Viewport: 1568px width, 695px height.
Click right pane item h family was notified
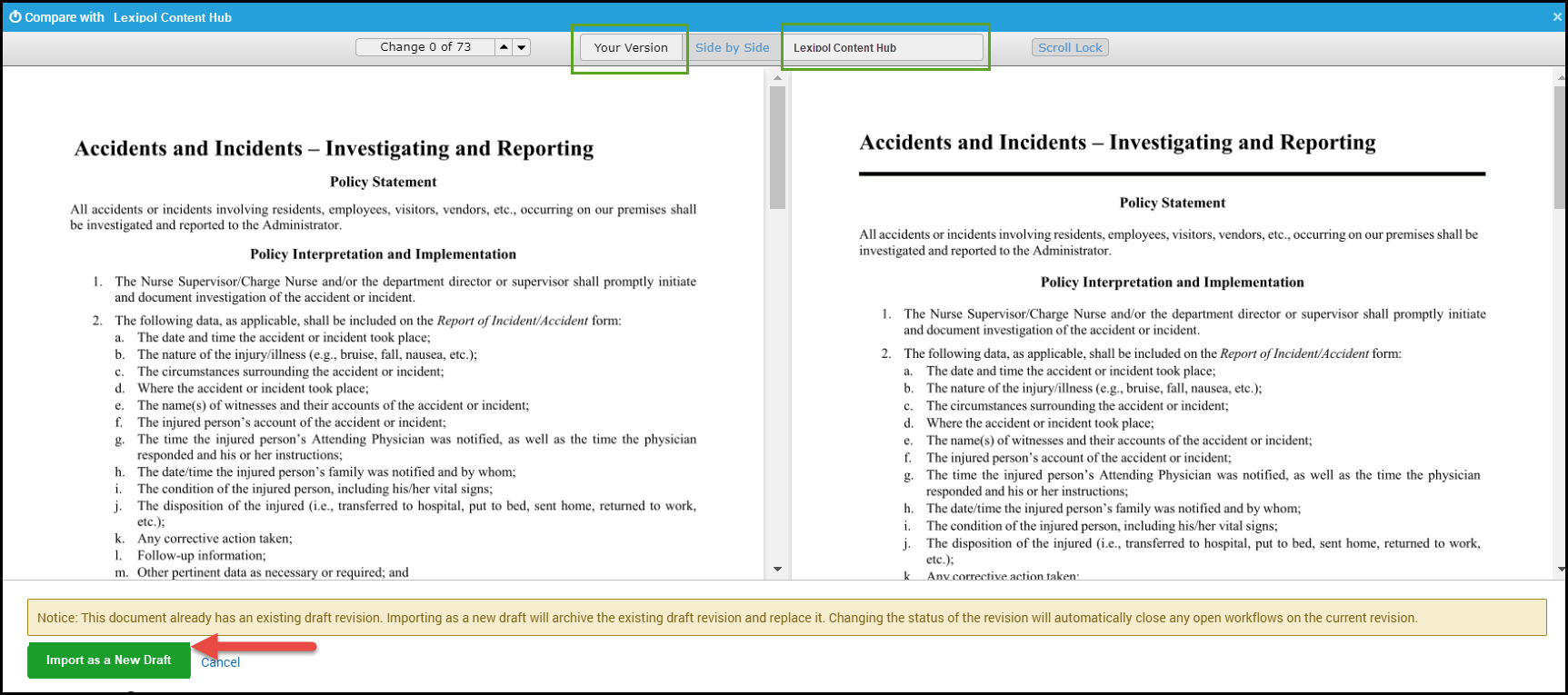[x=1113, y=509]
